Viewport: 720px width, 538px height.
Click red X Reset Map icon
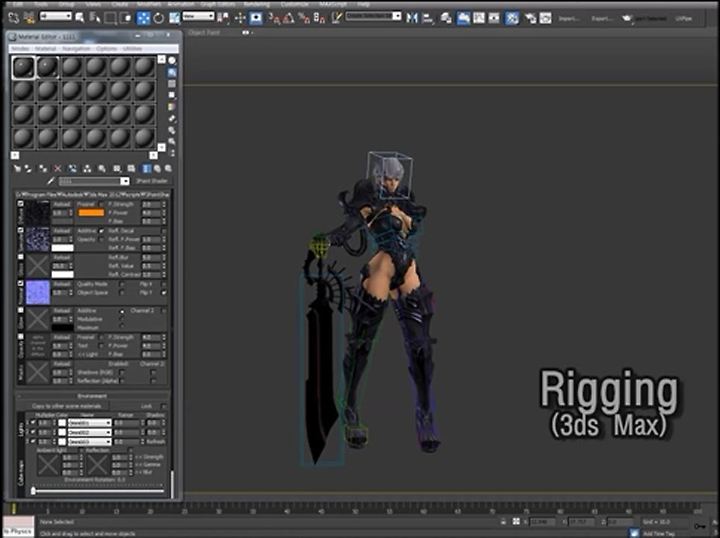(x=57, y=168)
